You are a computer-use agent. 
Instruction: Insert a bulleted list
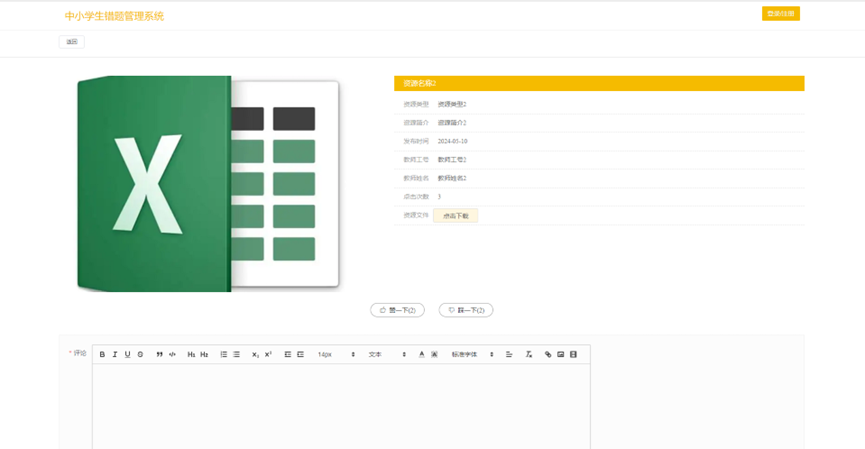click(236, 354)
